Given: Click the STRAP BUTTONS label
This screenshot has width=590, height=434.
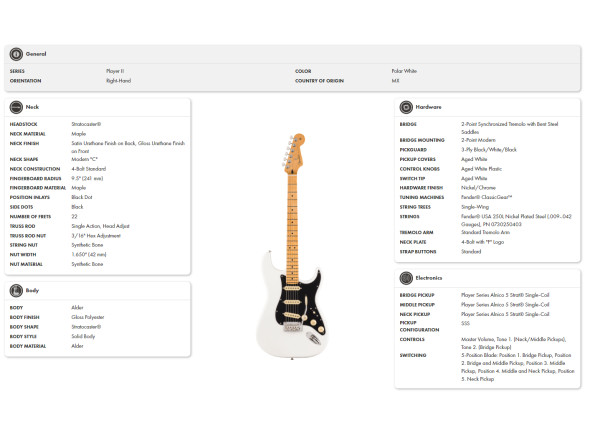Looking at the screenshot, I should coord(418,252).
